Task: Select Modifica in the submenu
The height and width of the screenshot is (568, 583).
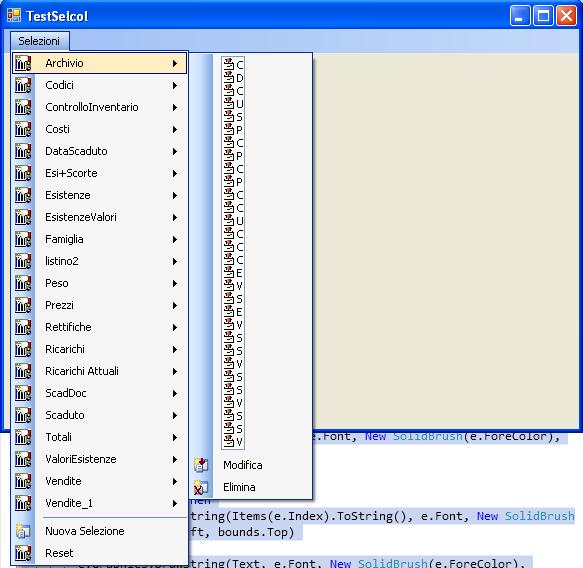Action: (243, 465)
